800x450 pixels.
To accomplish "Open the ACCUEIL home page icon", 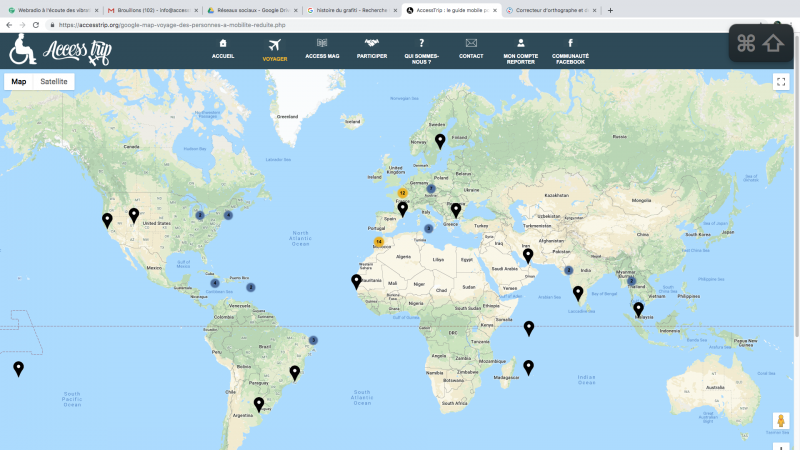I will pyautogui.click(x=223, y=43).
